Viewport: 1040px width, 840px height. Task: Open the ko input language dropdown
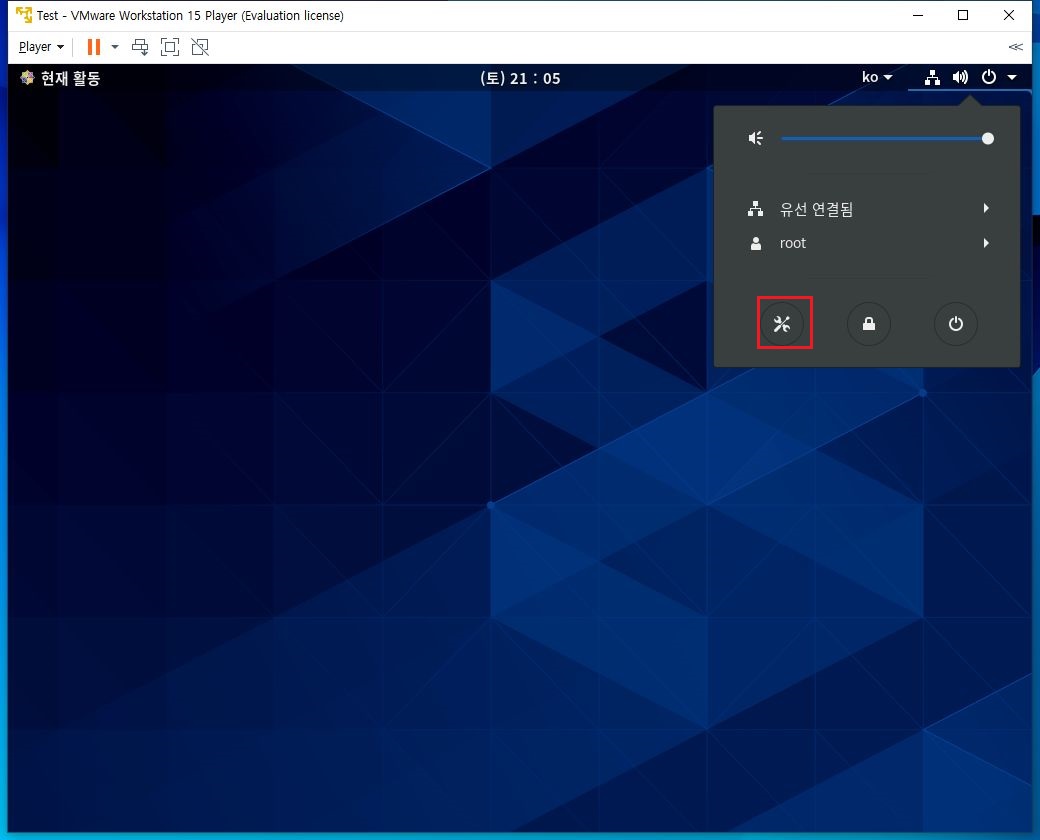coord(877,78)
